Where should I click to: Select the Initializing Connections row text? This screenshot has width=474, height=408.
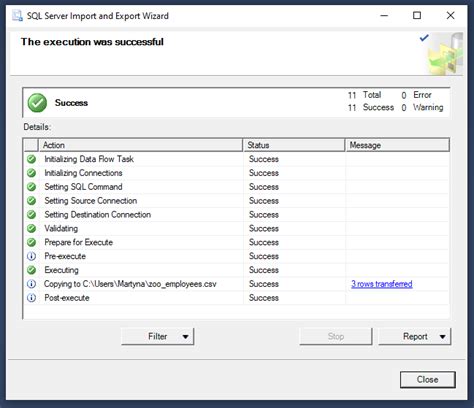83,173
